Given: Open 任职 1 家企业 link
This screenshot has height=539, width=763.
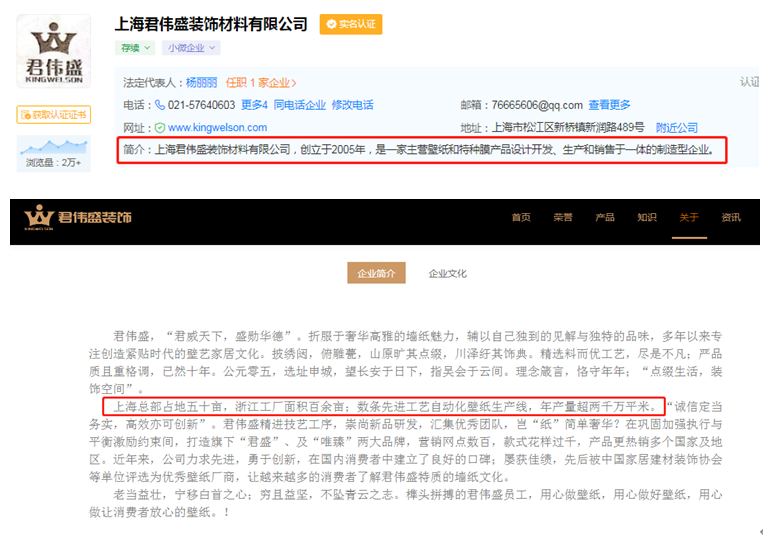Looking at the screenshot, I should pyautogui.click(x=261, y=83).
